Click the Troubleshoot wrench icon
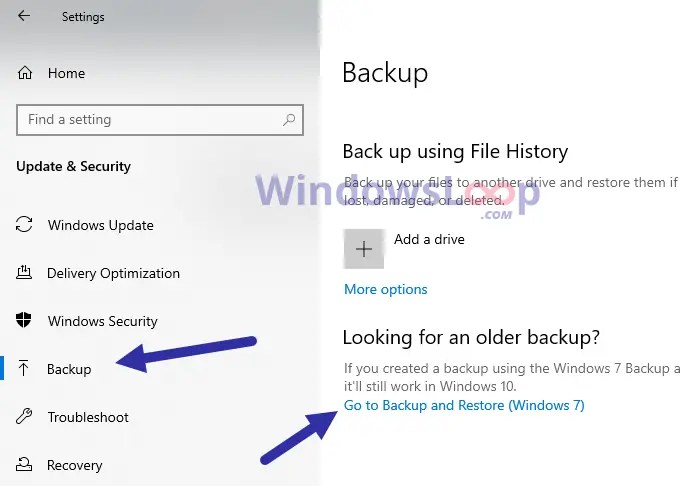The width and height of the screenshot is (680, 486). coord(24,416)
